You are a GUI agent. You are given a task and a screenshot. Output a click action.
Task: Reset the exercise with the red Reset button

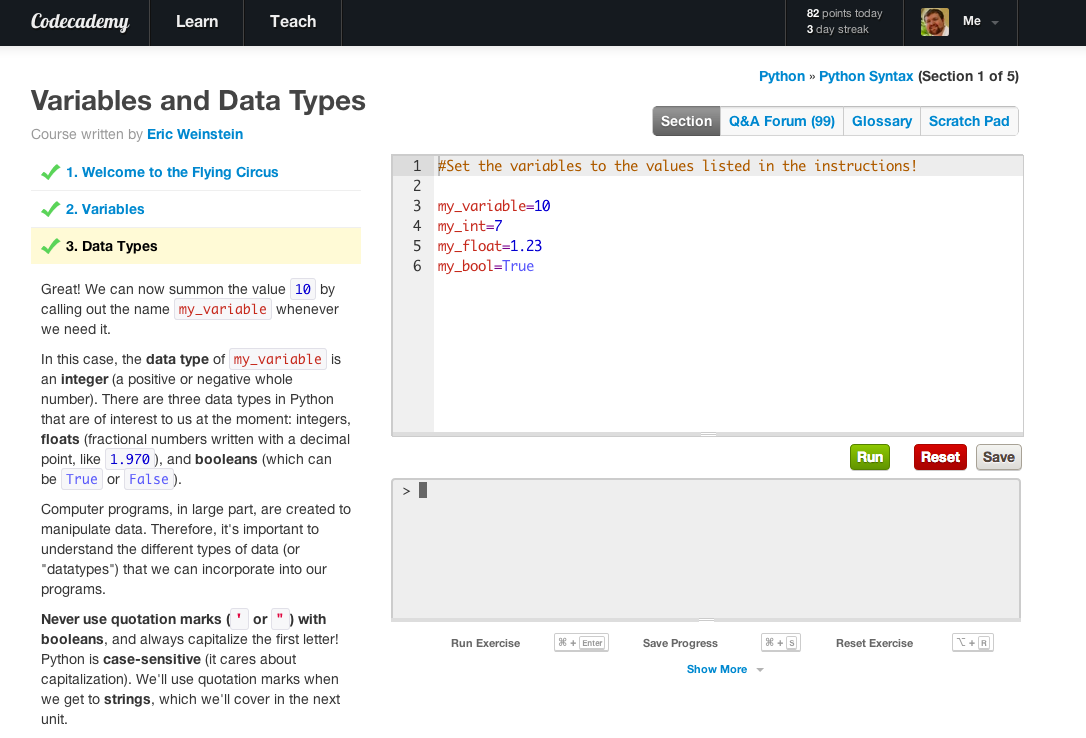click(x=939, y=457)
